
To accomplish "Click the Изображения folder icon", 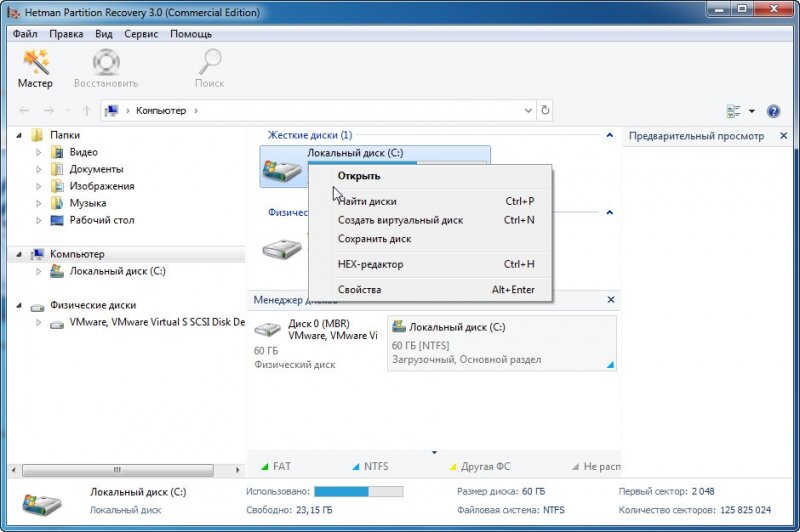I will (57, 186).
